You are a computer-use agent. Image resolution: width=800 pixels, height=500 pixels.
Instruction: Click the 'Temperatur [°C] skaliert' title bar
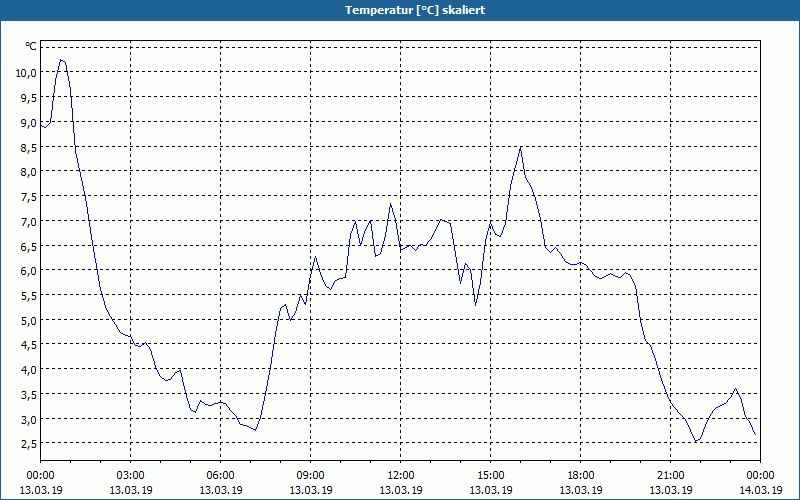(x=400, y=10)
